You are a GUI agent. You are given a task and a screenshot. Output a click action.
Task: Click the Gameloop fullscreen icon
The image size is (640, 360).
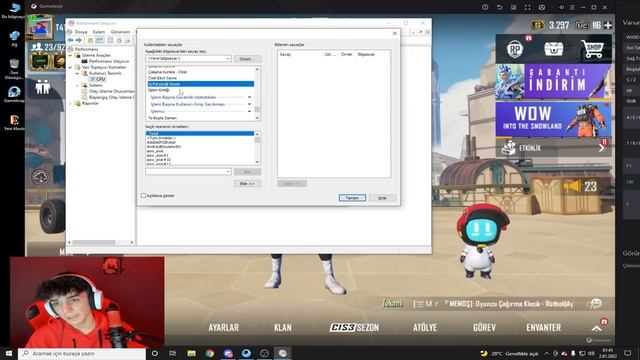click(527, 7)
